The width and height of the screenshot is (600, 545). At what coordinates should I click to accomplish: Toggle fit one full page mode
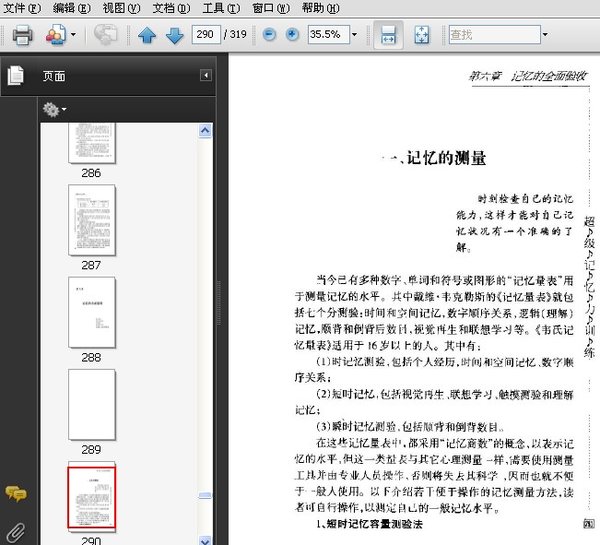click(x=422, y=35)
